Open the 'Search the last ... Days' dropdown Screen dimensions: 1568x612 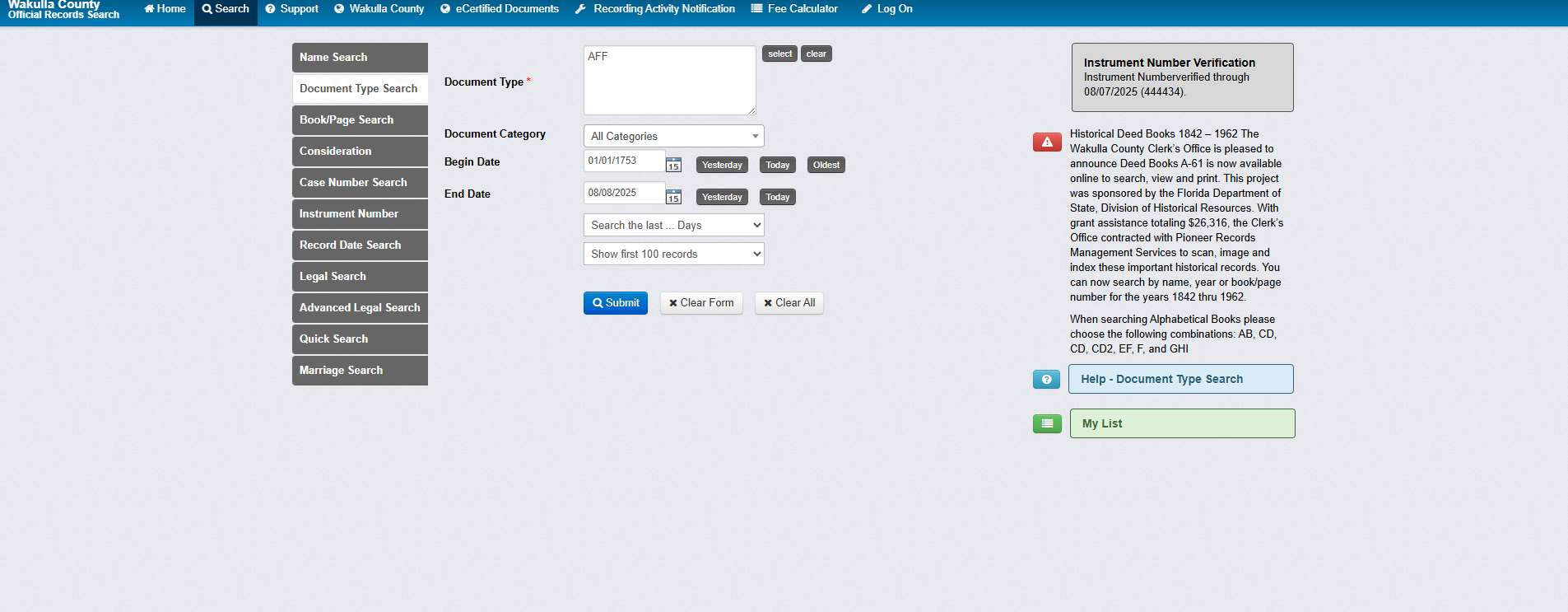point(673,225)
